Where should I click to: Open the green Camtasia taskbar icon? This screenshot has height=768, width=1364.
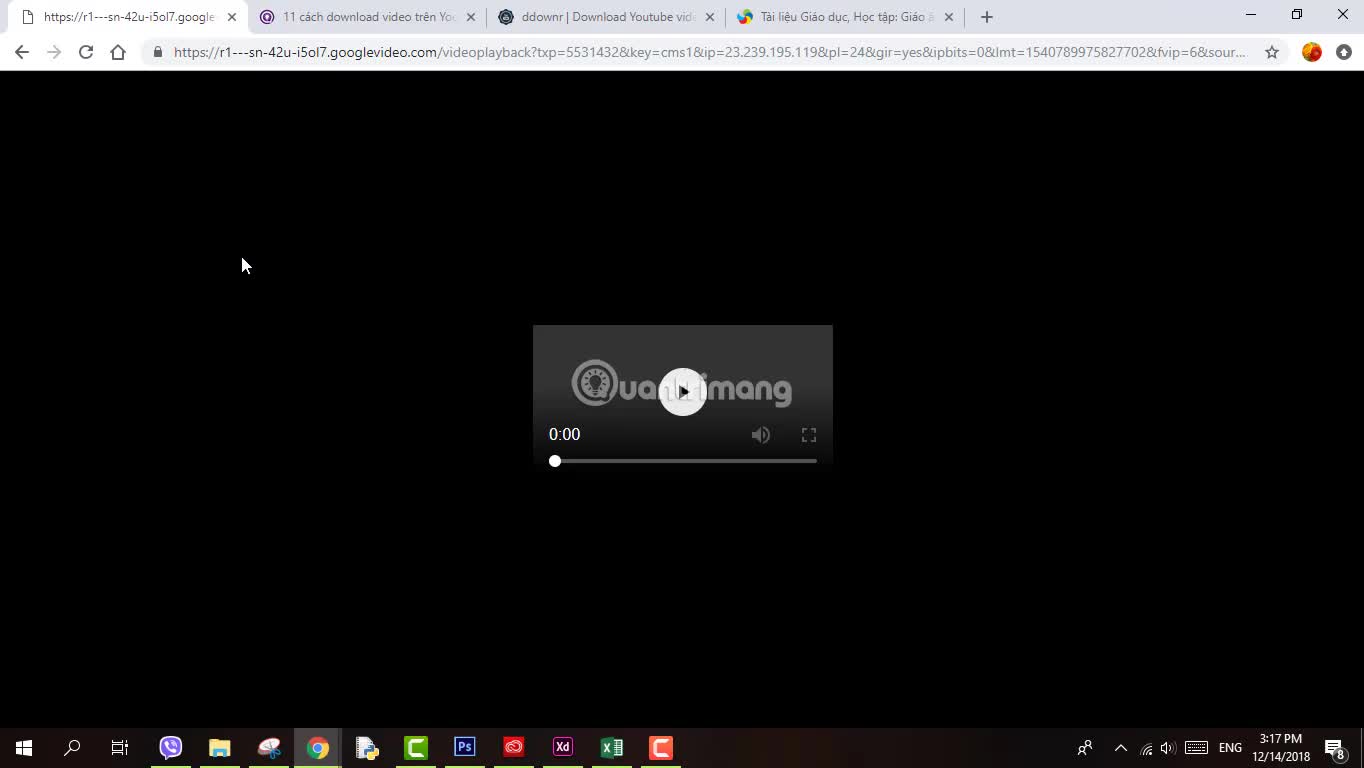416,747
